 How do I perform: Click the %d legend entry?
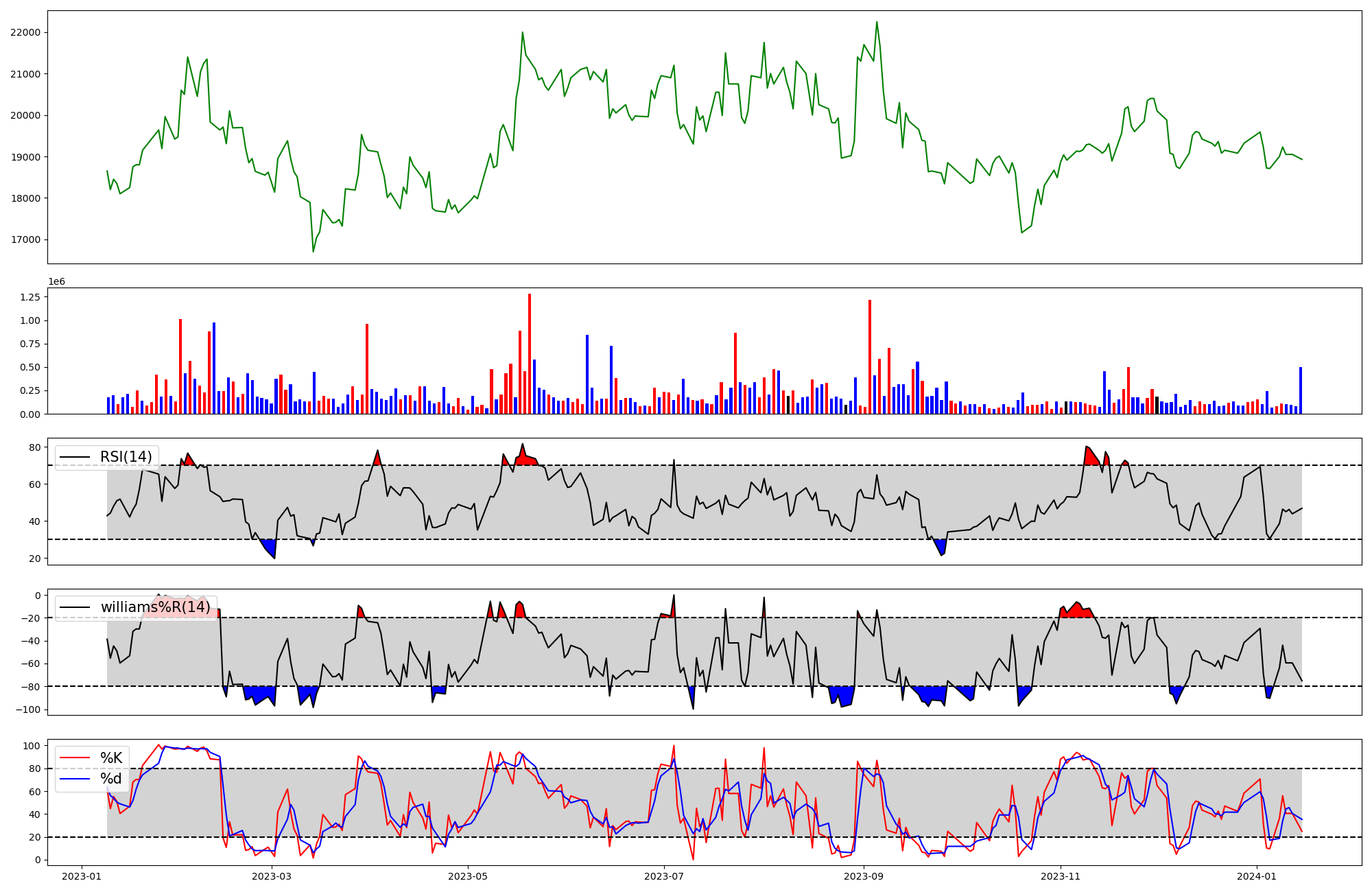point(111,779)
